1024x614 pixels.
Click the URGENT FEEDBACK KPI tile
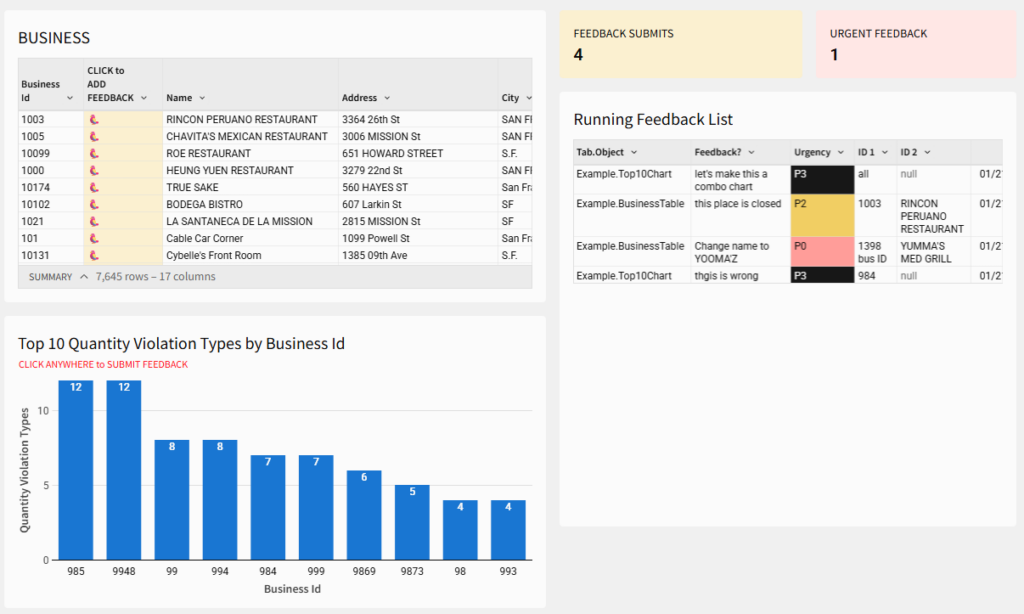[915, 44]
